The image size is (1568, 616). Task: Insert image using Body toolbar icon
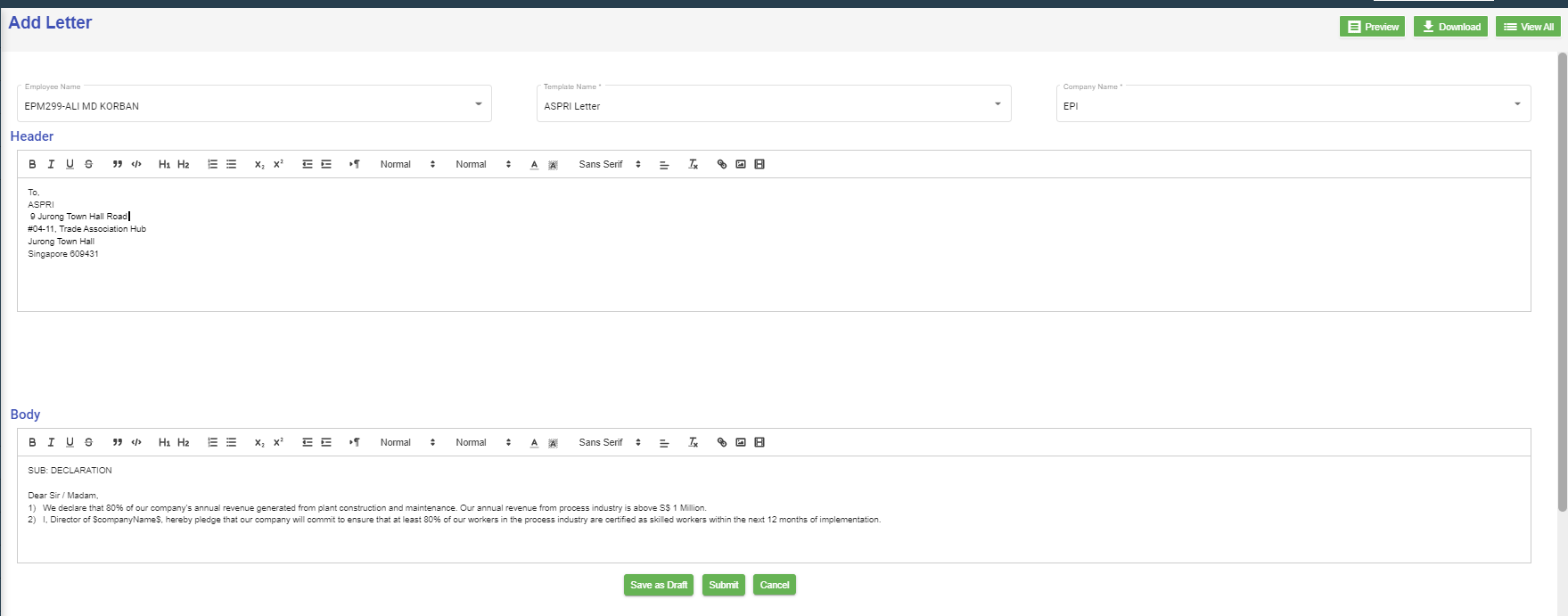(x=741, y=442)
